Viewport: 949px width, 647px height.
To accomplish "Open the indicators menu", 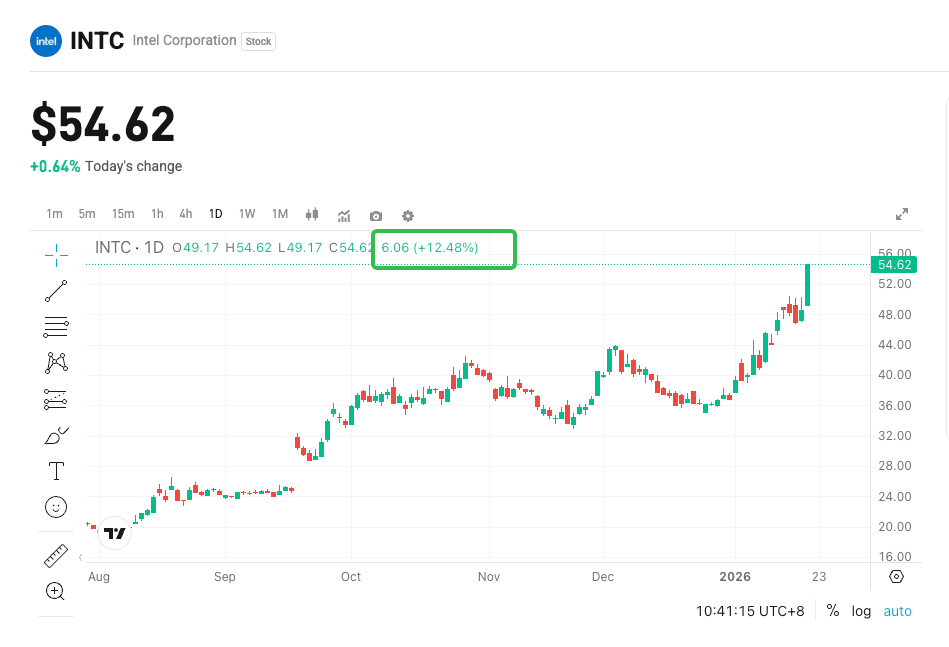I will (344, 215).
